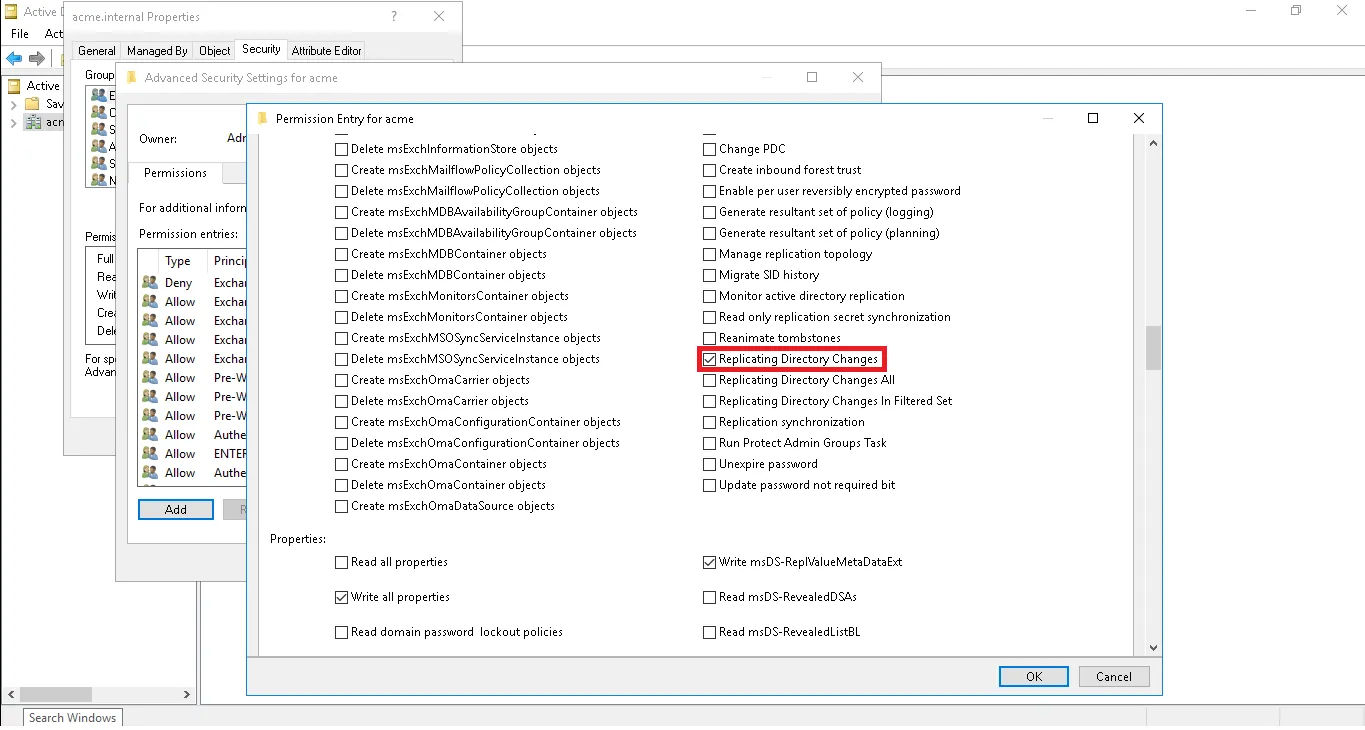Check Enable per user reversibly encrypted password
The height and width of the screenshot is (730, 1365).
710,191
